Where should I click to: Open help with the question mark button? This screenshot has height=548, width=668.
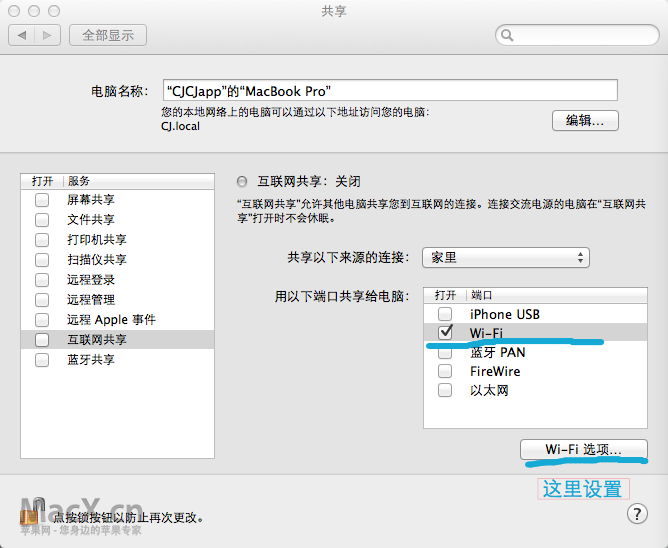637,514
